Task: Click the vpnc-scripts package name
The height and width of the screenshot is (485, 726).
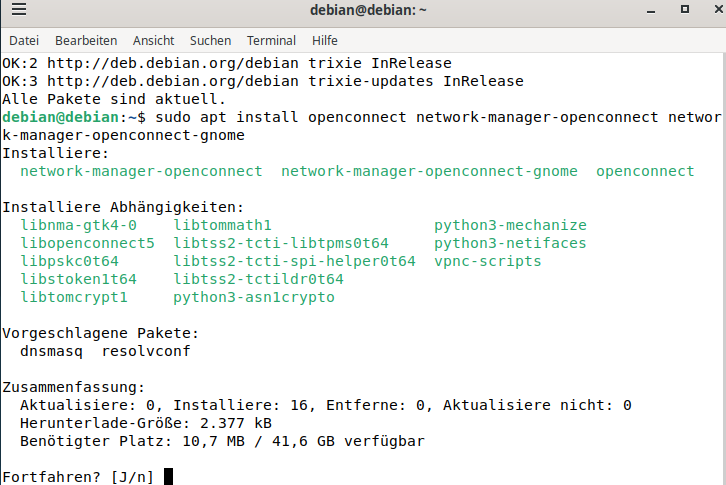Action: (487, 261)
